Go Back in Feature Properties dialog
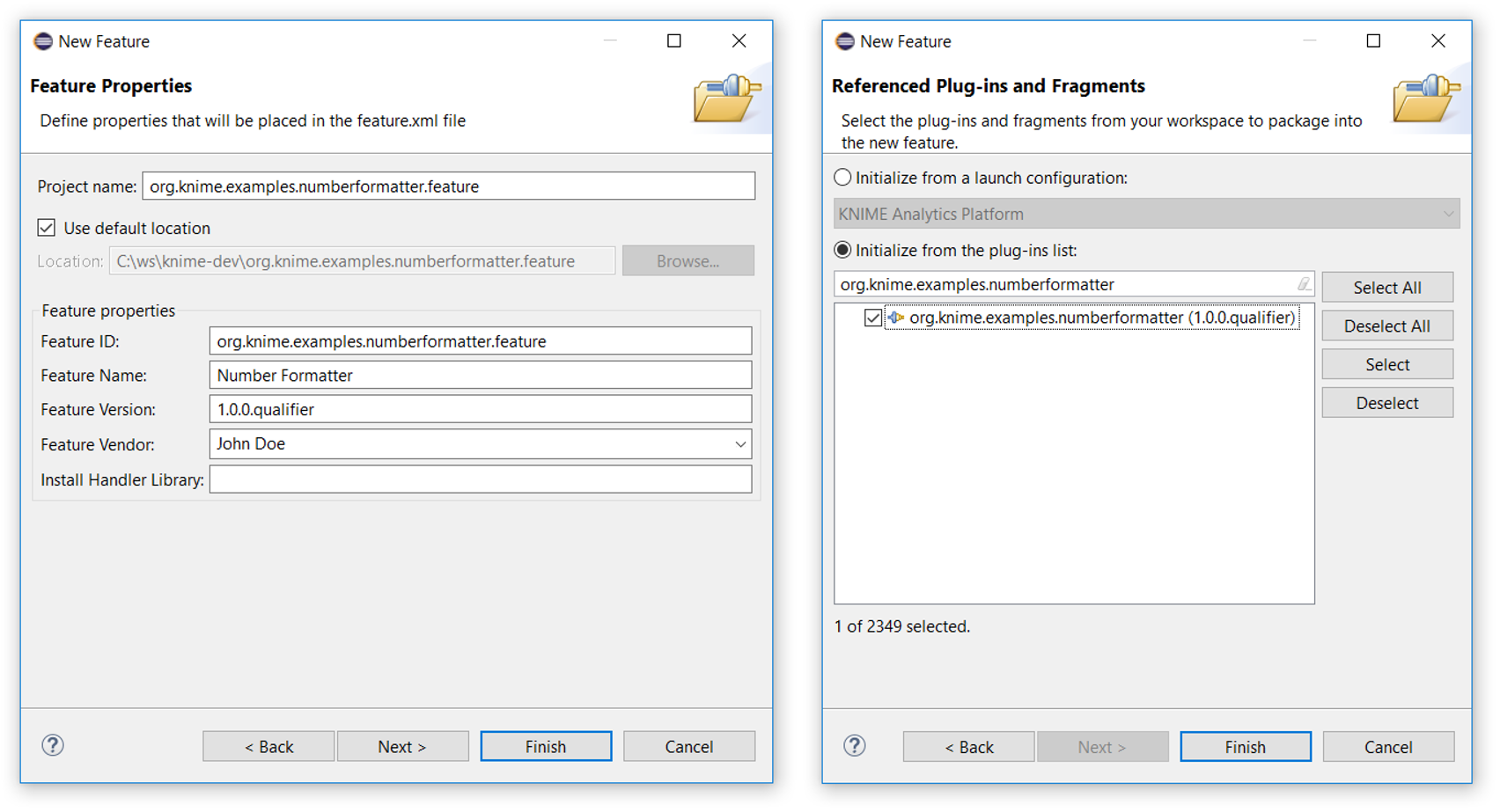This screenshot has width=1500, height=812. [268, 746]
